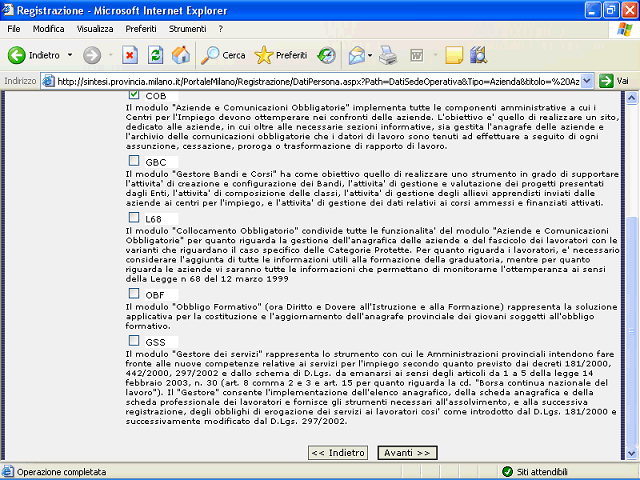
Task: Open the Edit button dropdown arrow
Action: (x=435, y=55)
